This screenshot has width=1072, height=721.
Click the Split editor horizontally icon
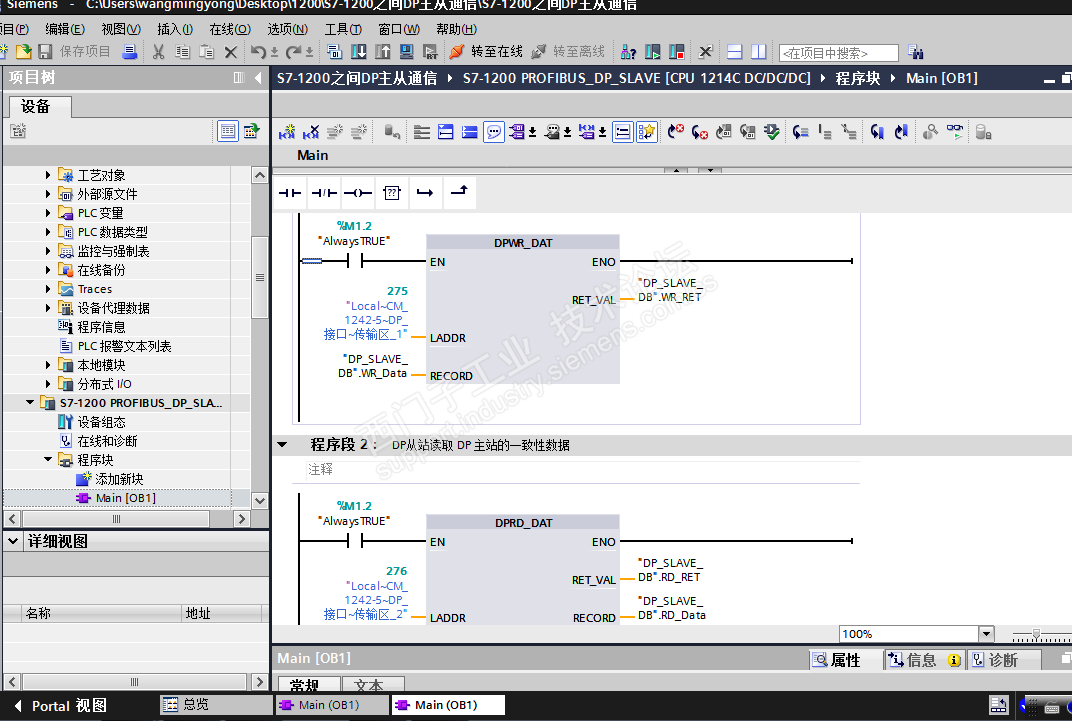pyautogui.click(x=734, y=52)
